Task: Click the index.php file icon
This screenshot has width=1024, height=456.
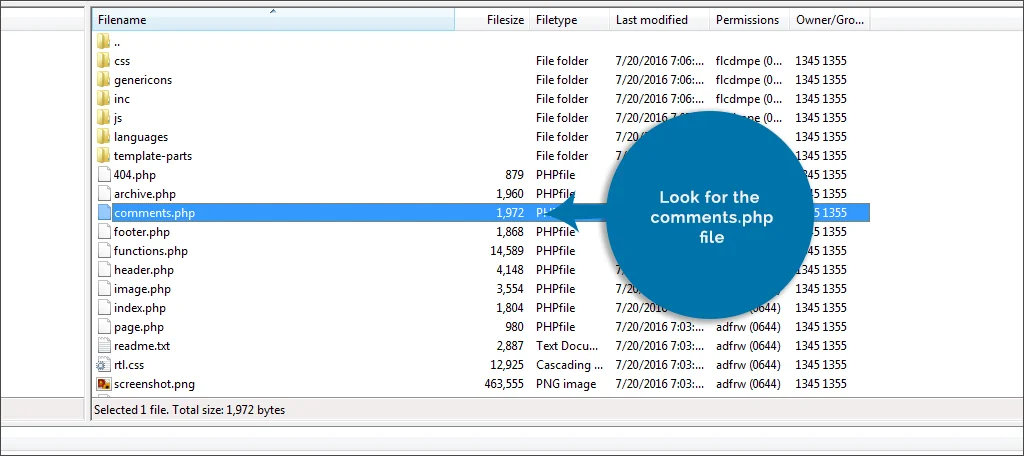Action: coord(104,307)
